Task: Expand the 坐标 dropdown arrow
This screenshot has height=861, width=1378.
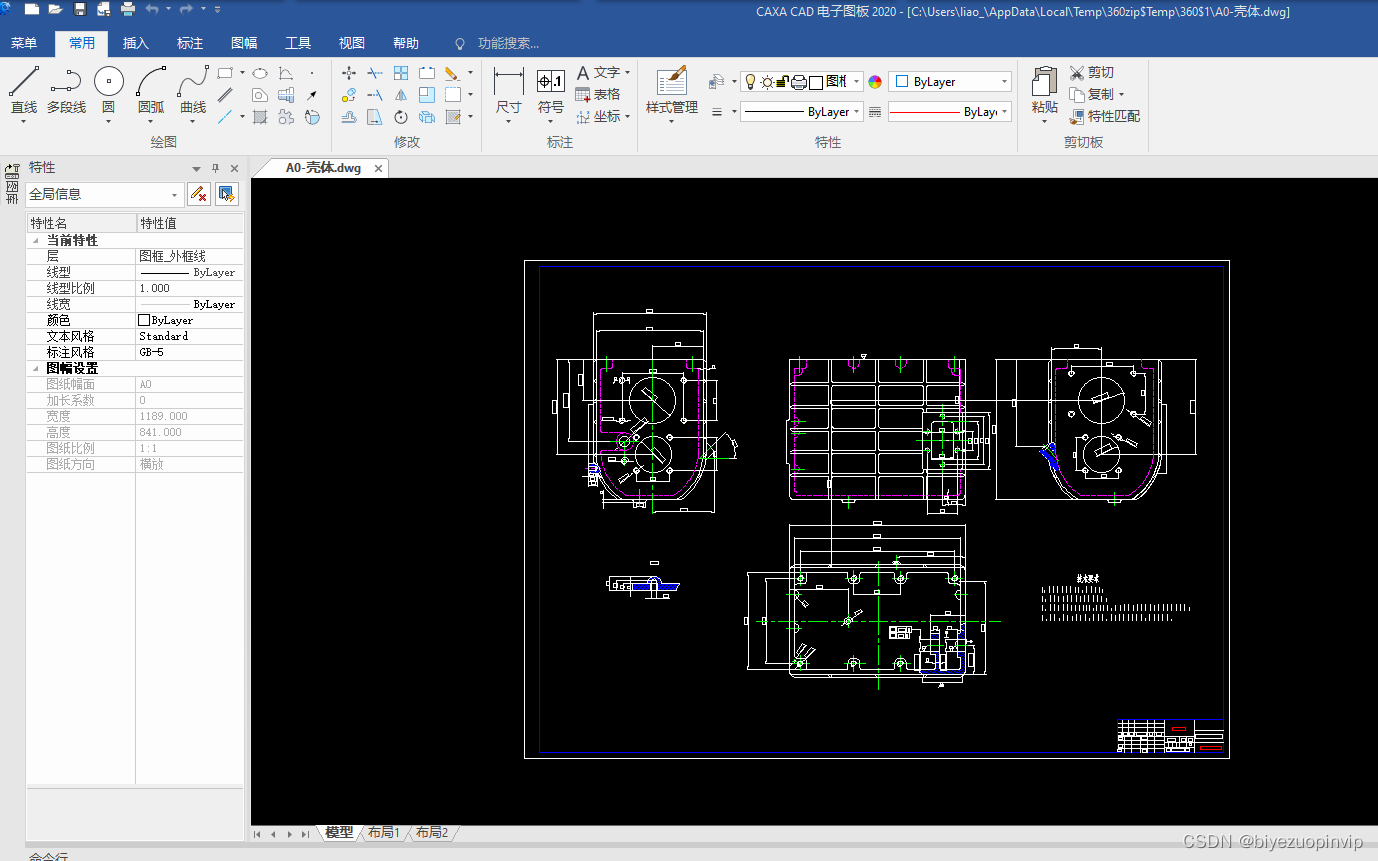Action: (627, 117)
